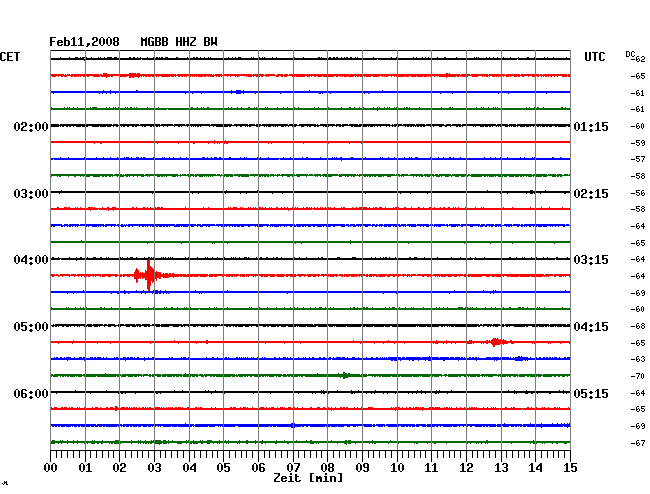650x494 pixels.
Task: Select the UTC axis heading
Action: pos(594,57)
